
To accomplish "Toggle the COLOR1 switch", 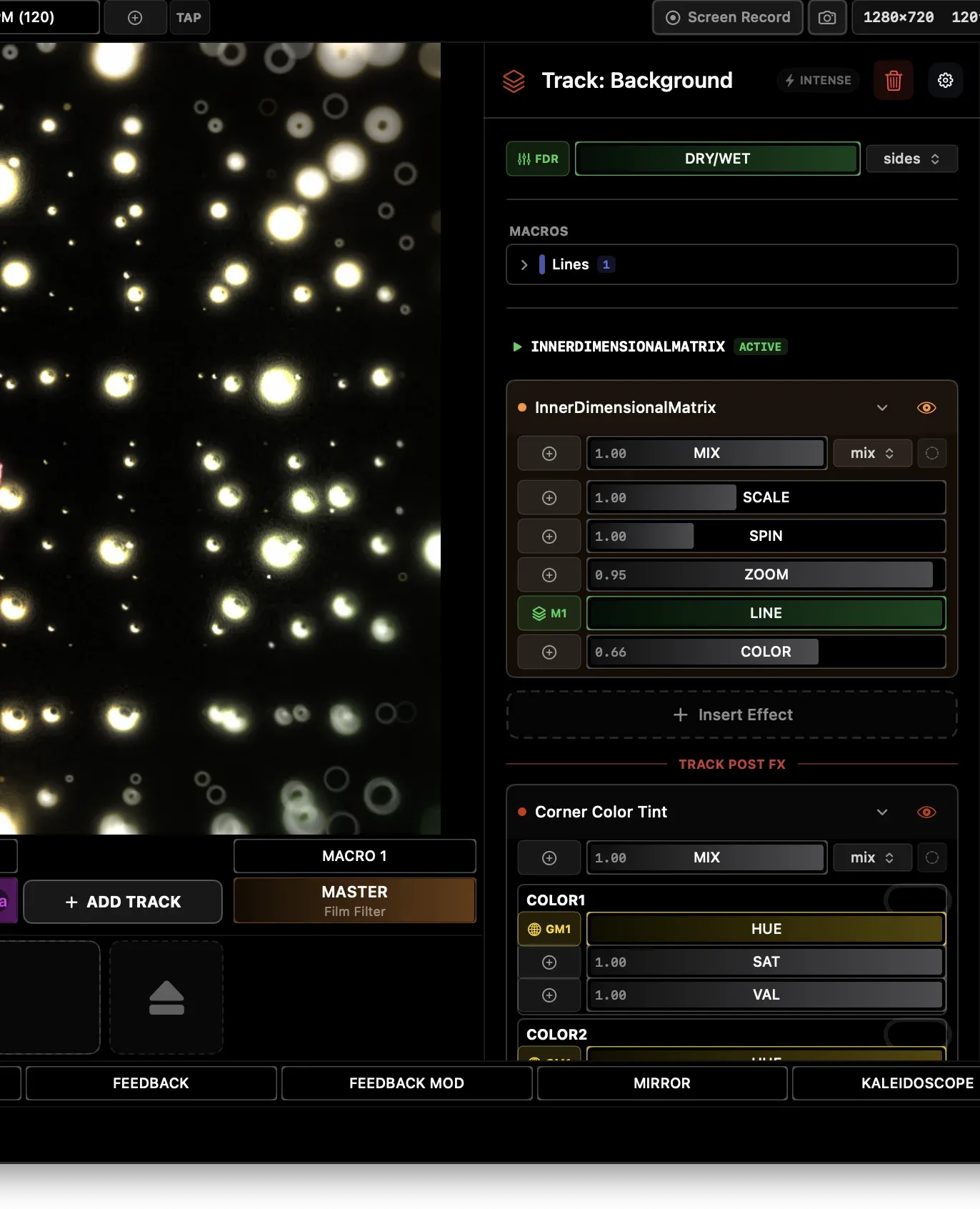I will tap(916, 900).
